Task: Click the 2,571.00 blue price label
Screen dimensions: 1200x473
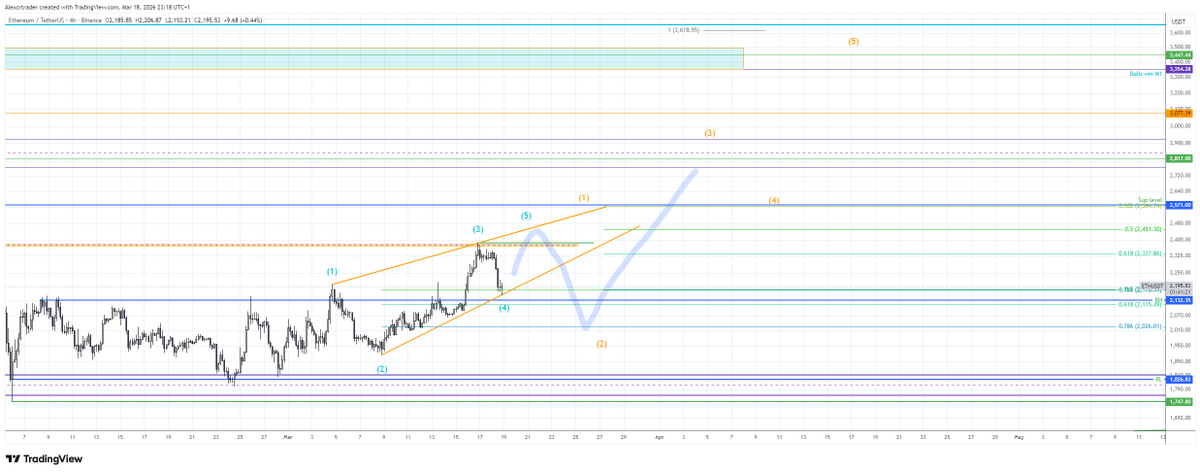Action: click(x=1180, y=205)
